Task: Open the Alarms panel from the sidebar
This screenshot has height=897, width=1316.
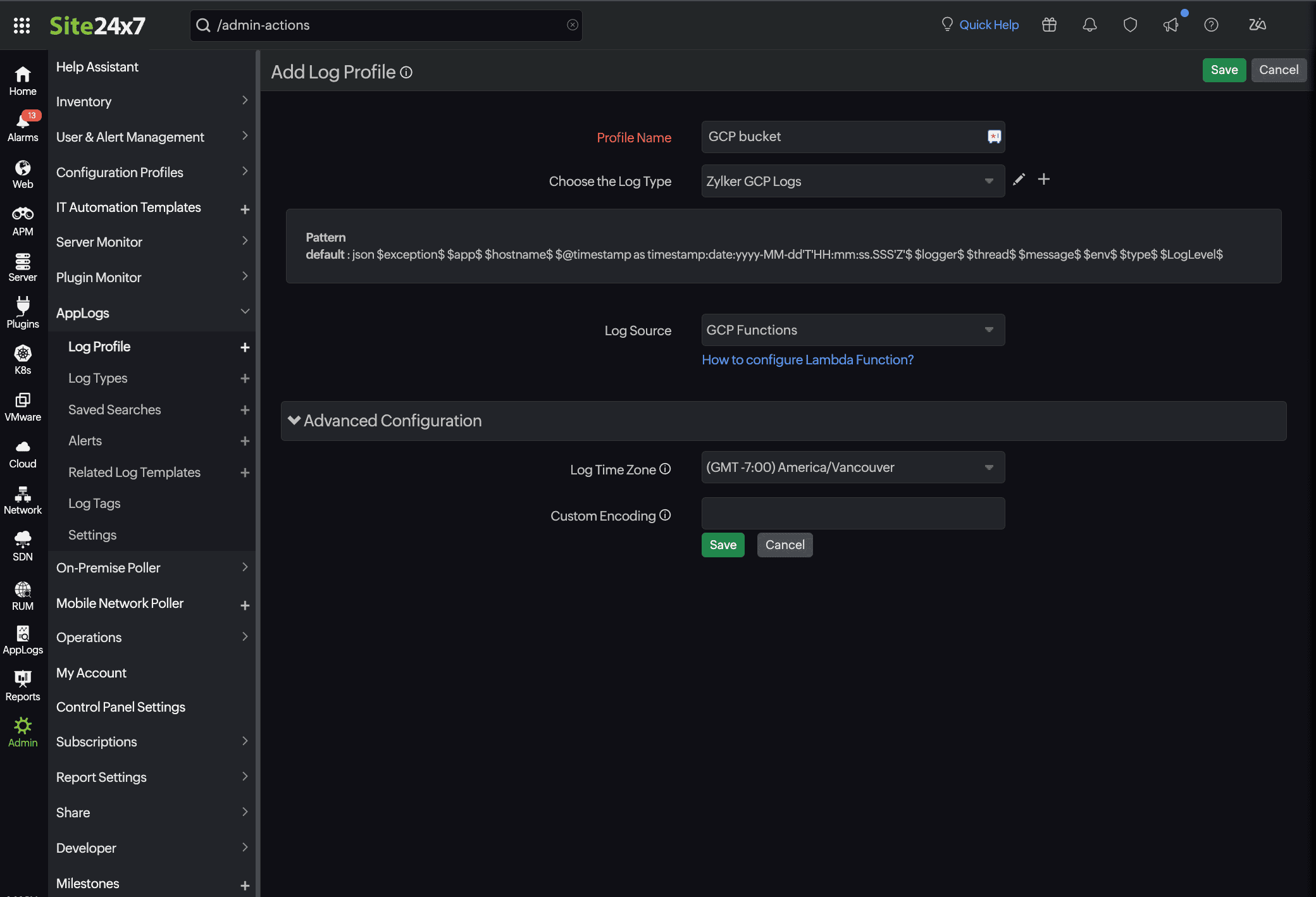Action: 23,126
